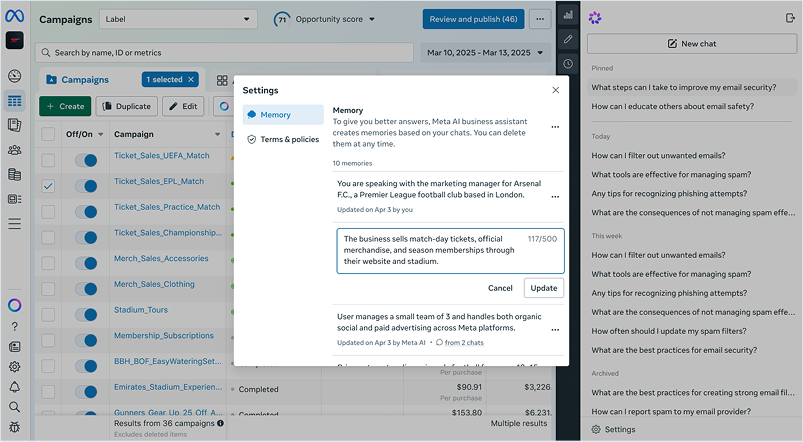803x442 pixels.
Task: Select the pencil edit icon in dark rail
Action: click(x=568, y=39)
